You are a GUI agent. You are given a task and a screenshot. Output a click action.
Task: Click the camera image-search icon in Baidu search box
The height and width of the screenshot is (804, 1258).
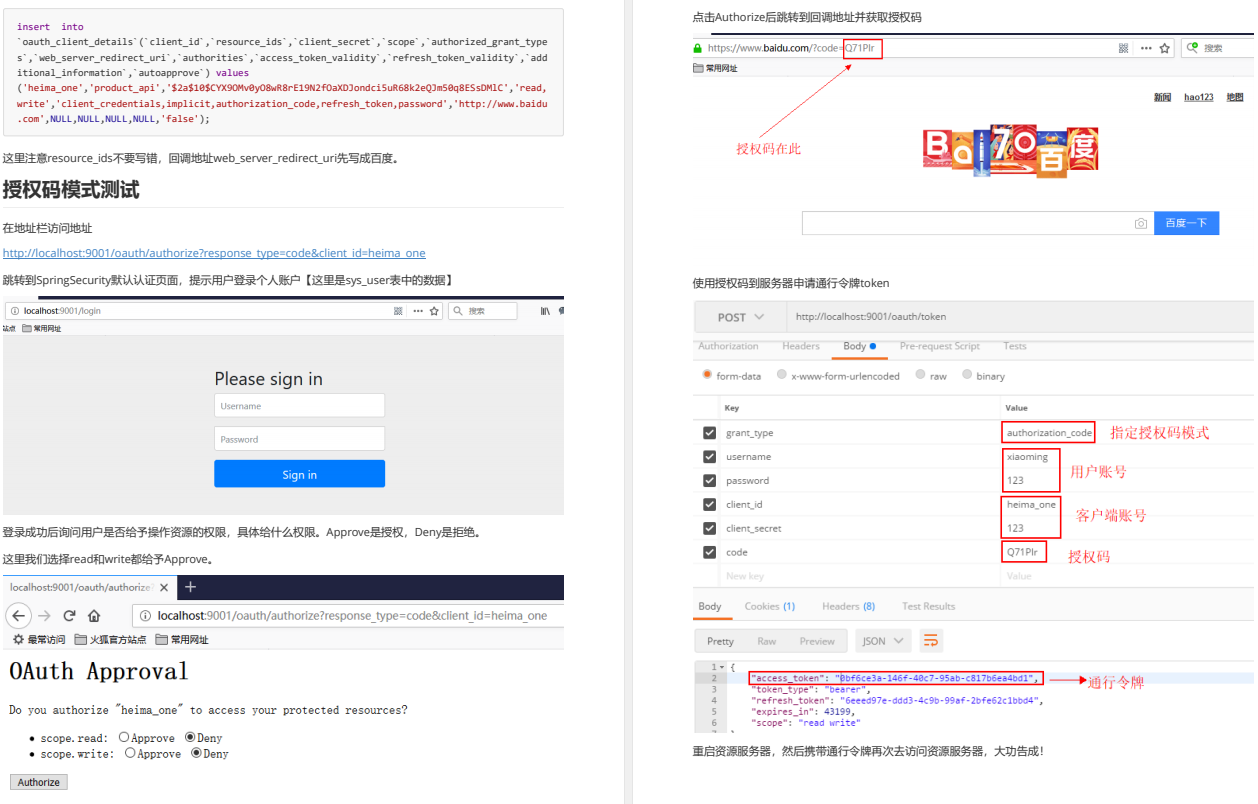coord(1141,224)
